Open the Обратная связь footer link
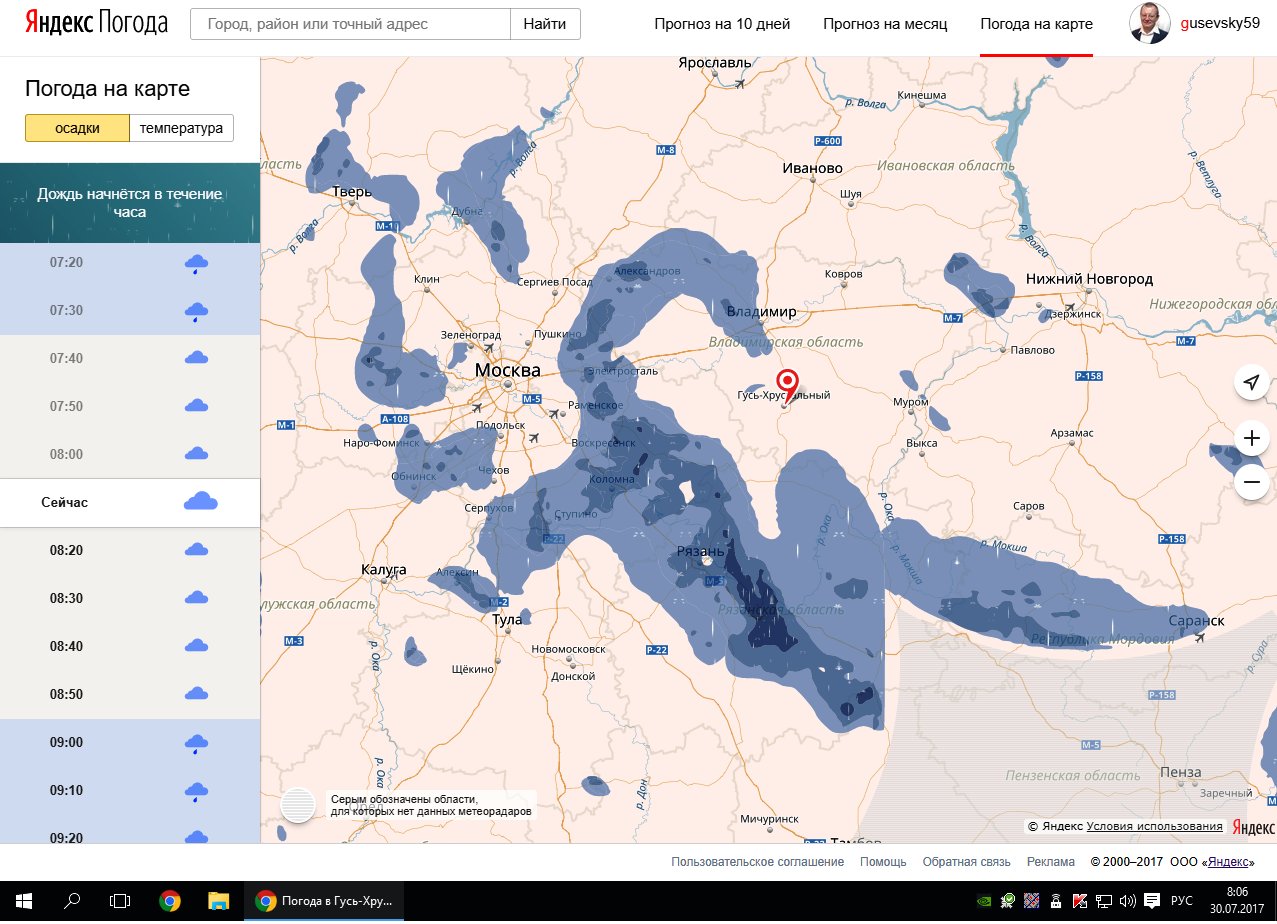The height and width of the screenshot is (924, 1277). 966,862
